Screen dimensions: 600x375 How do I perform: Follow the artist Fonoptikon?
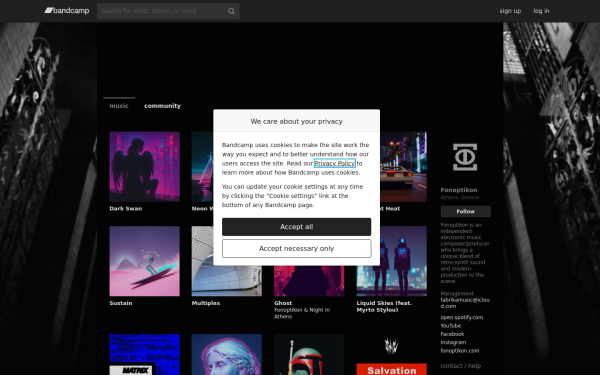click(465, 211)
